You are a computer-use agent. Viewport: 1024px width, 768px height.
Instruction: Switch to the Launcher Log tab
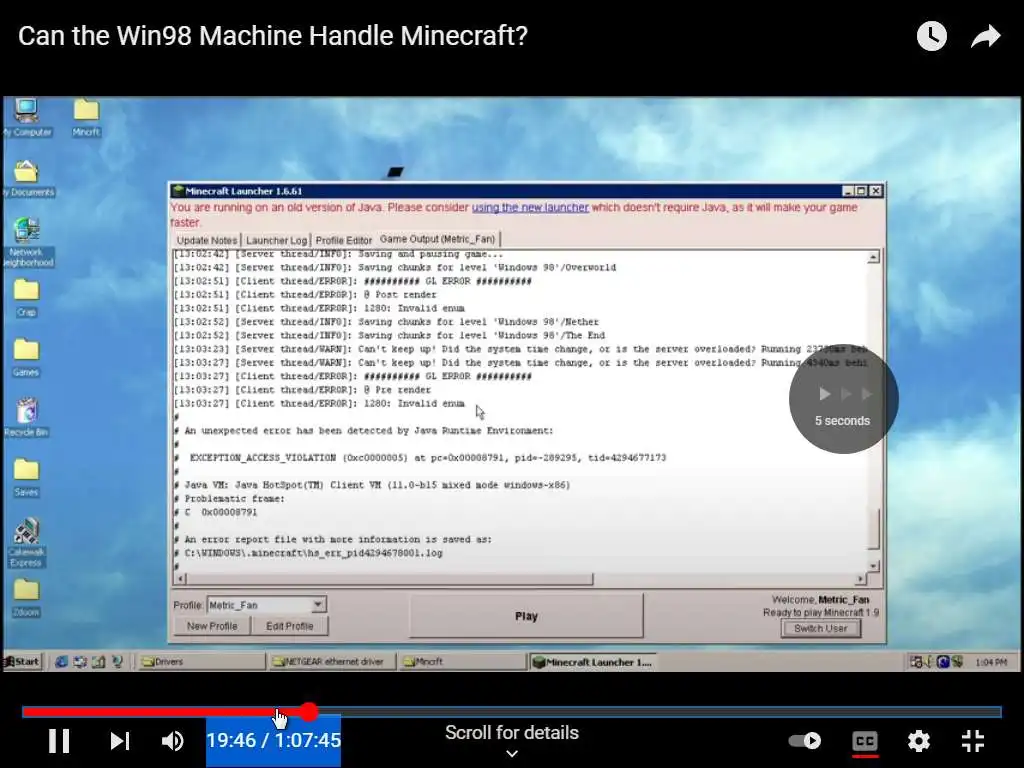276,240
